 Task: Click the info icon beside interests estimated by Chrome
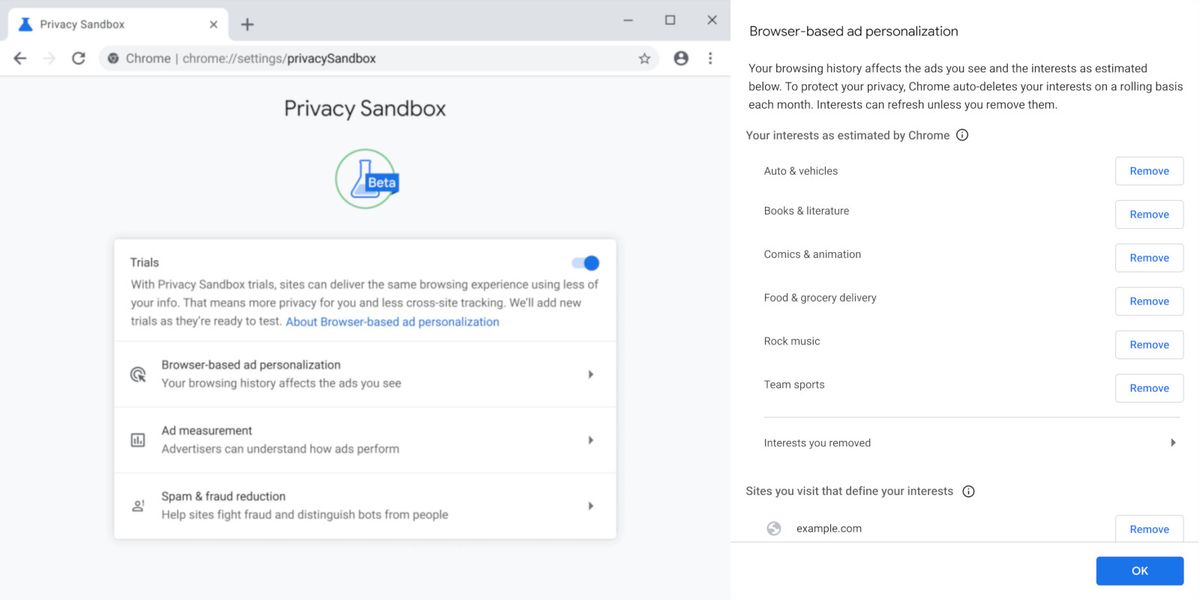pos(962,135)
